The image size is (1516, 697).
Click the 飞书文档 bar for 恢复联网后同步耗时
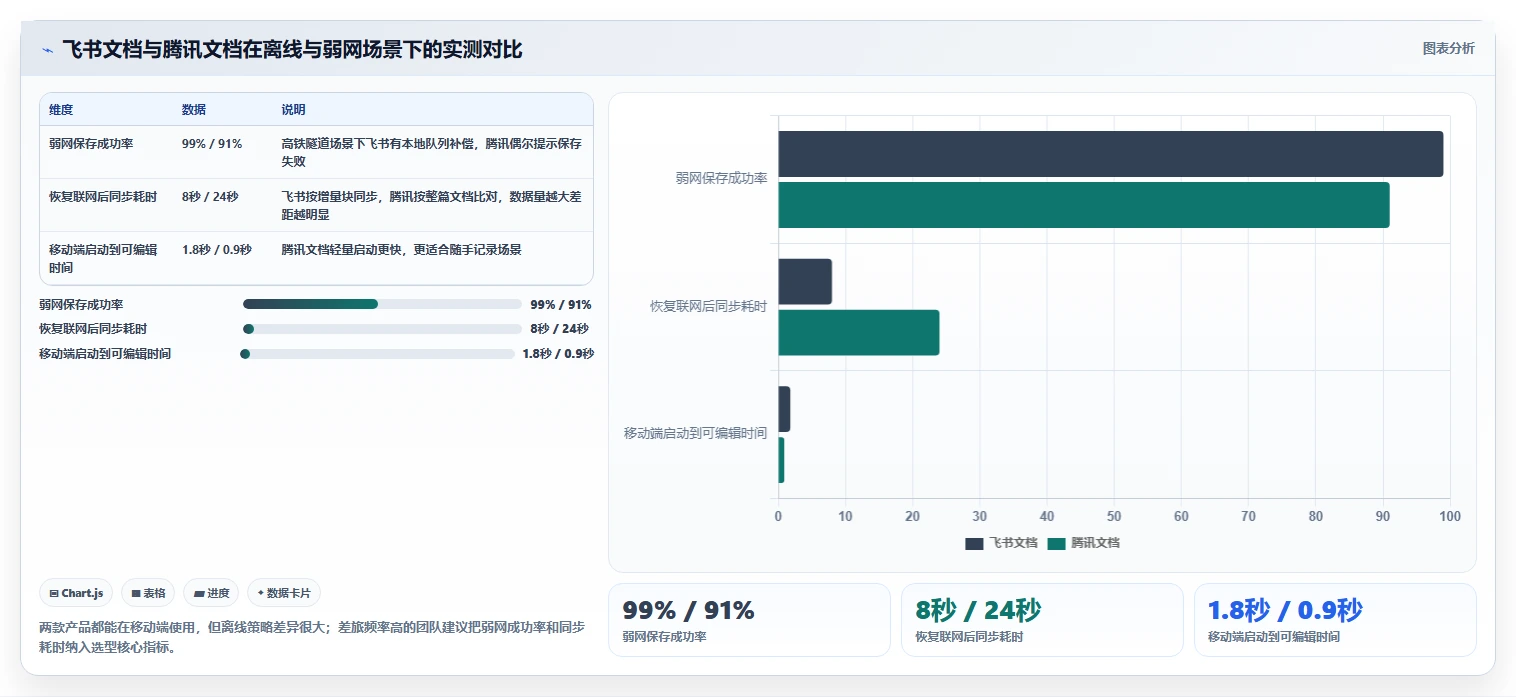coord(805,282)
